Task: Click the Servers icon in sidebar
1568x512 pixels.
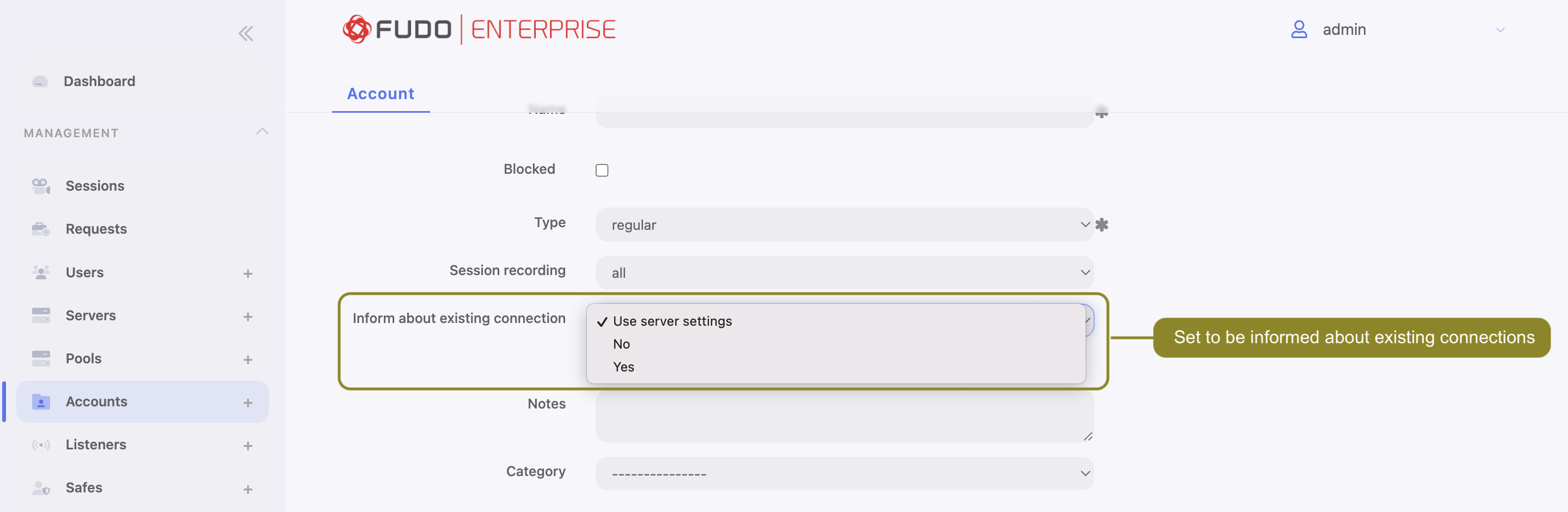Action: point(41,315)
